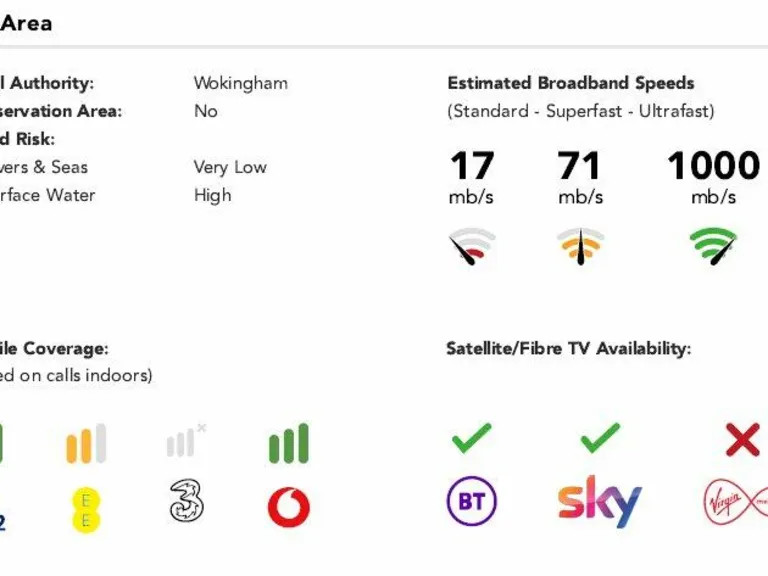Click the green checkmark above BT
The image size is (768, 576).
click(x=471, y=437)
